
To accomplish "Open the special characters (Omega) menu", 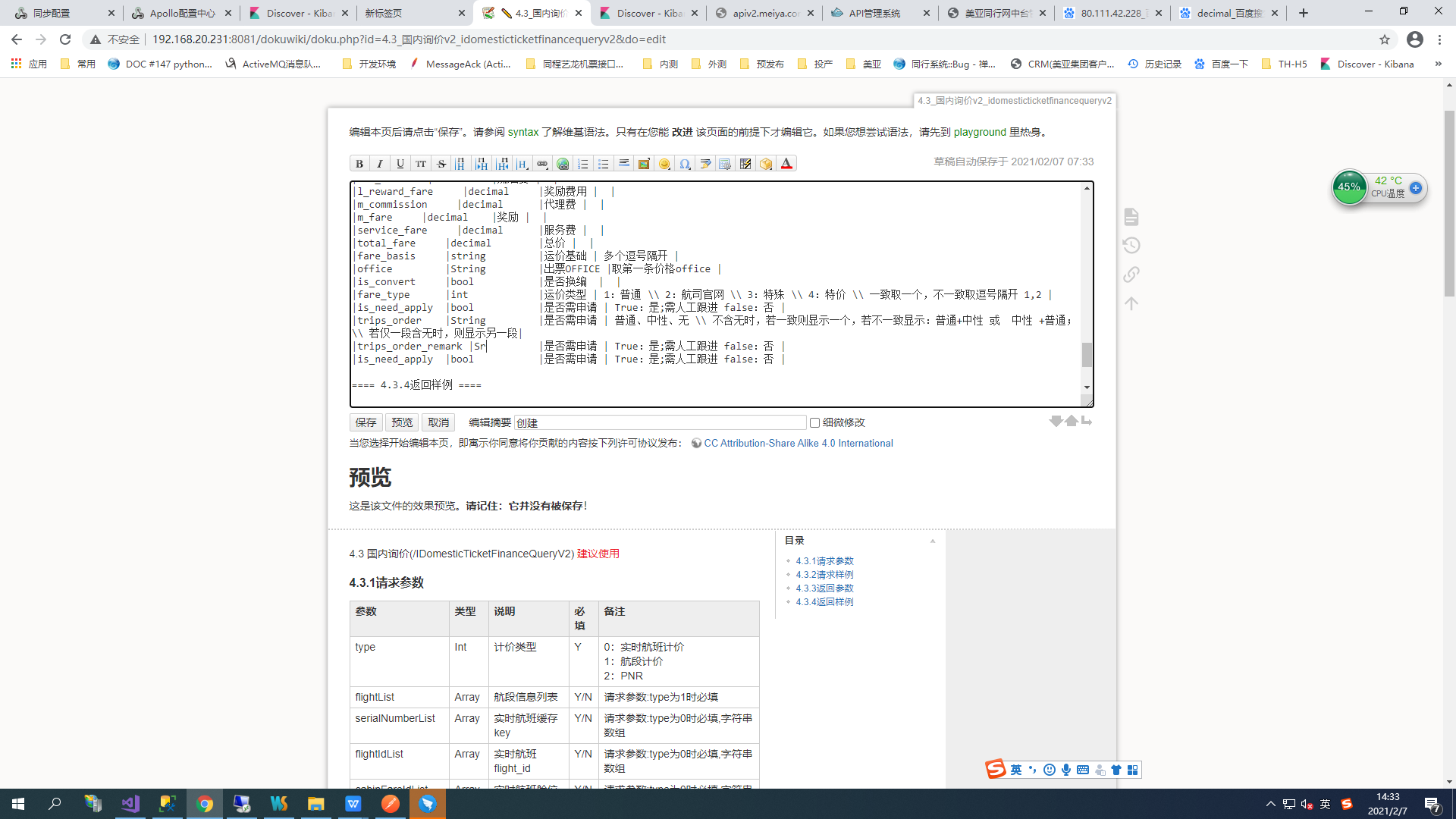I will coord(685,164).
